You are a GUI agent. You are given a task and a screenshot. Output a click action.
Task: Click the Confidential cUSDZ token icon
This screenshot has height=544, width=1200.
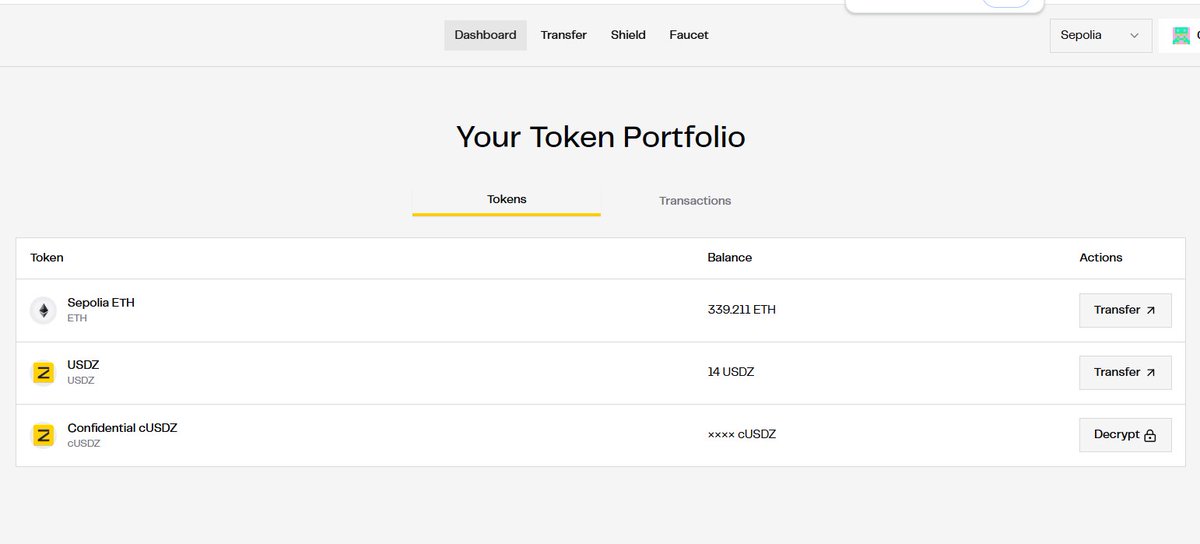(43, 435)
